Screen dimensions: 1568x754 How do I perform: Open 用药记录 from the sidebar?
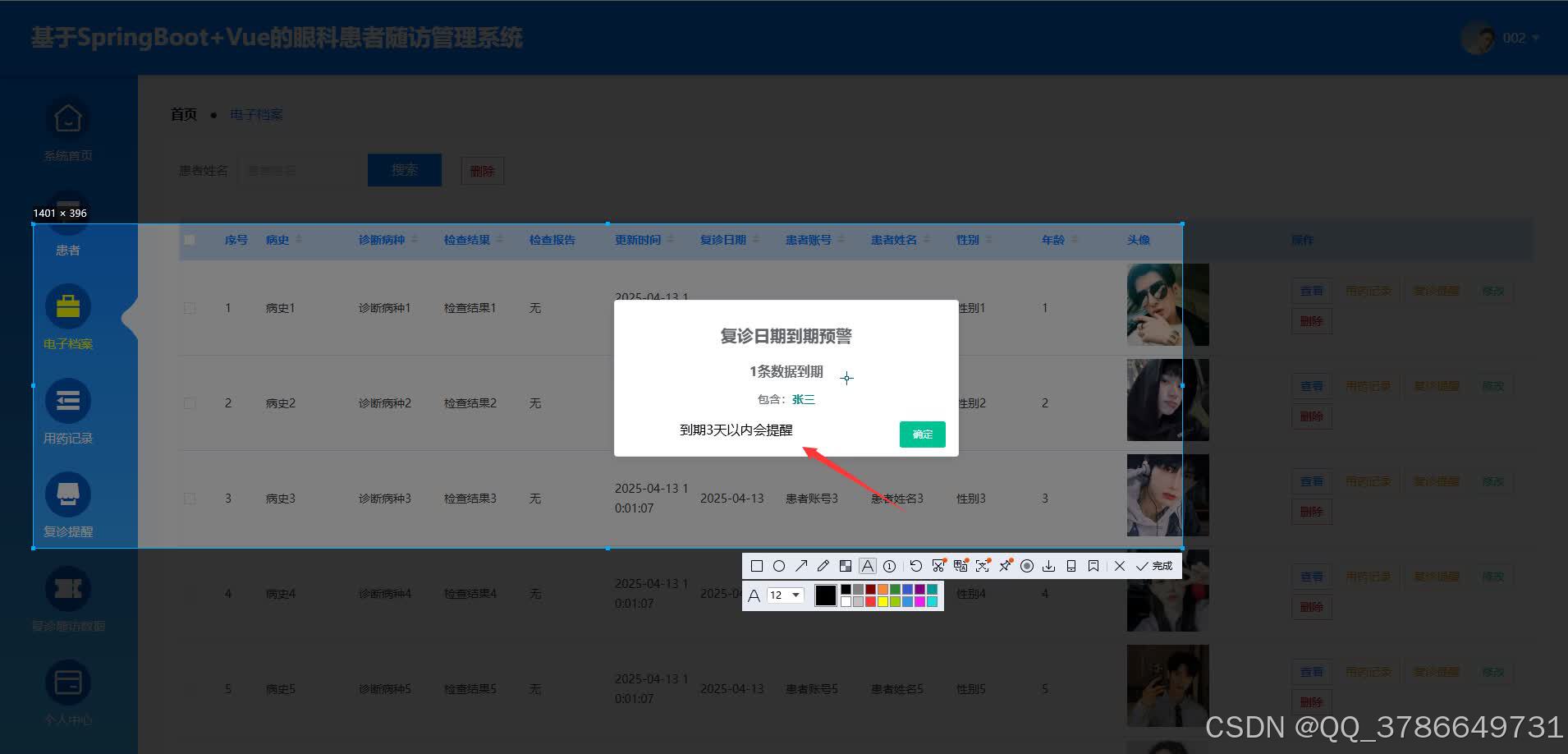pos(67,415)
